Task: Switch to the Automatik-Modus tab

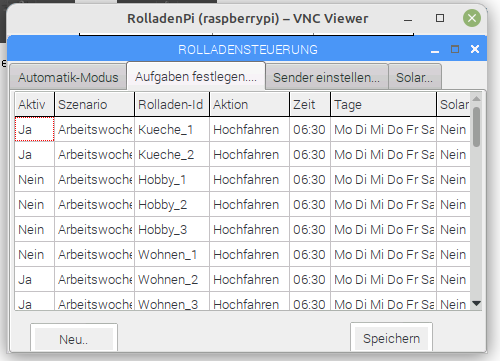Action: tap(68, 77)
